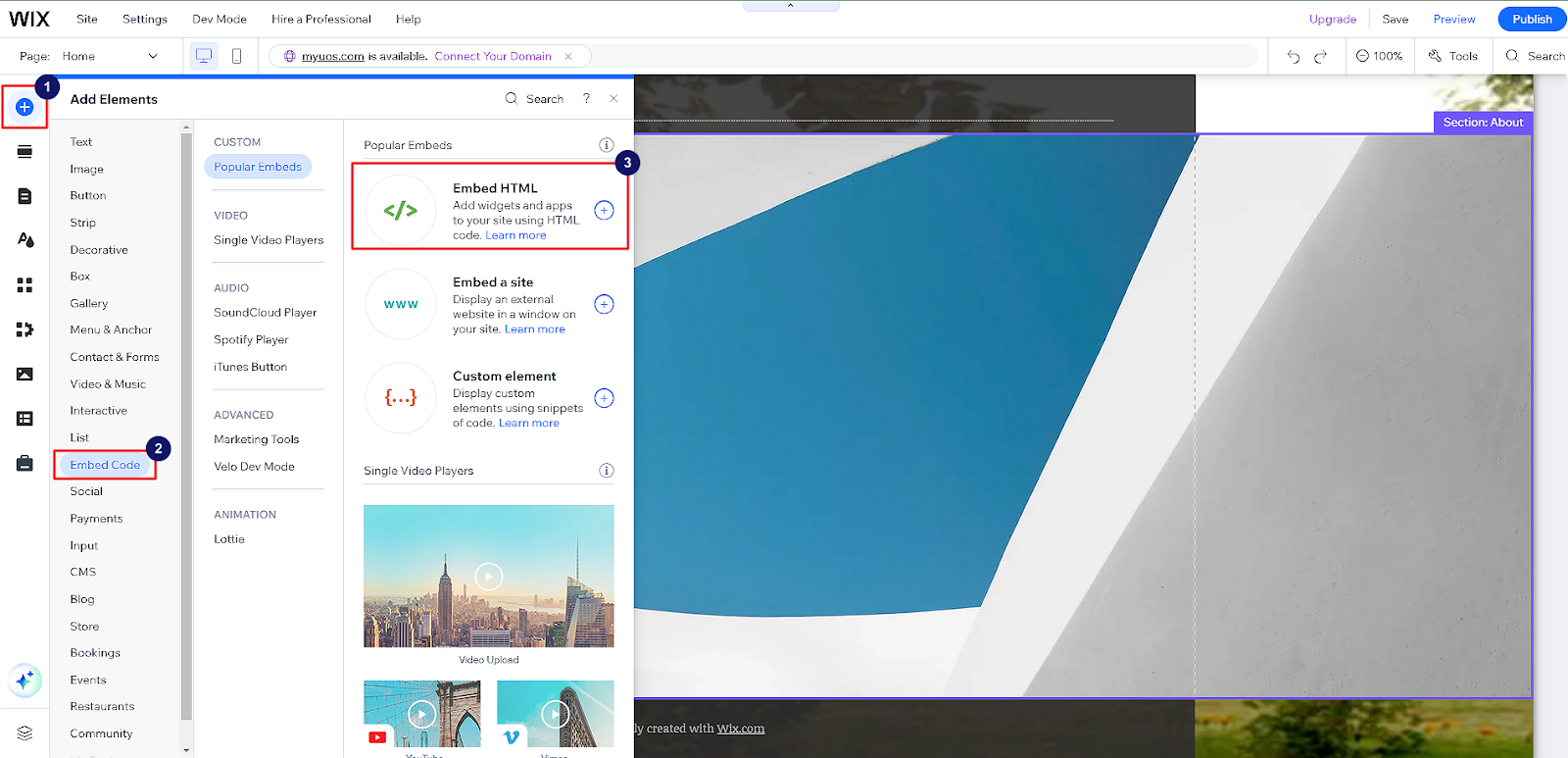The image size is (1568, 758).
Task: Close the Add Elements panel
Action: tap(613, 98)
